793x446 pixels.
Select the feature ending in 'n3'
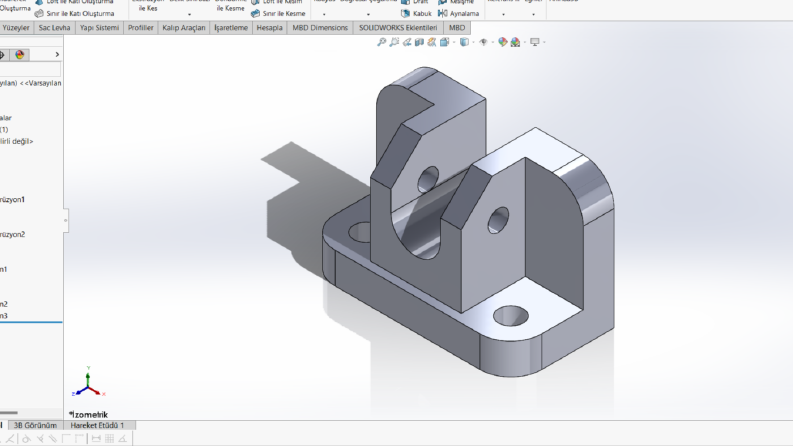(4, 316)
